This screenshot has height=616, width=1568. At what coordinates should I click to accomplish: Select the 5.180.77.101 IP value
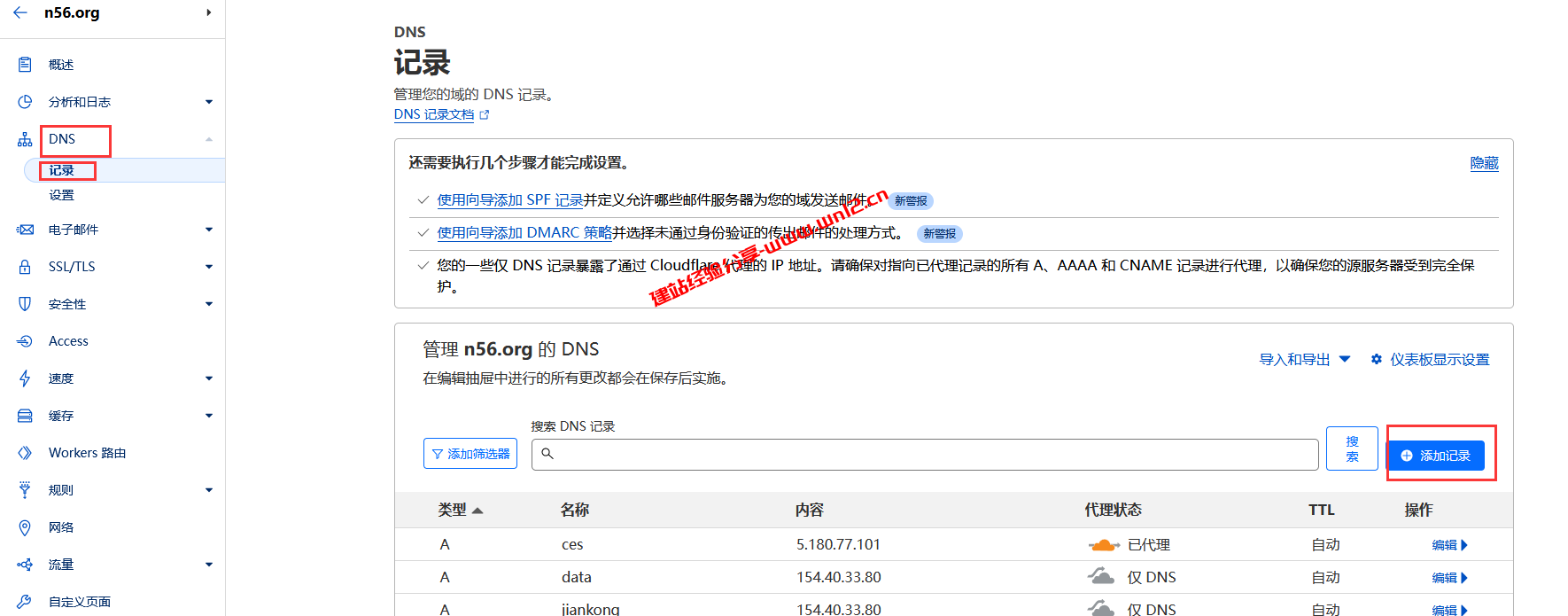(x=838, y=544)
